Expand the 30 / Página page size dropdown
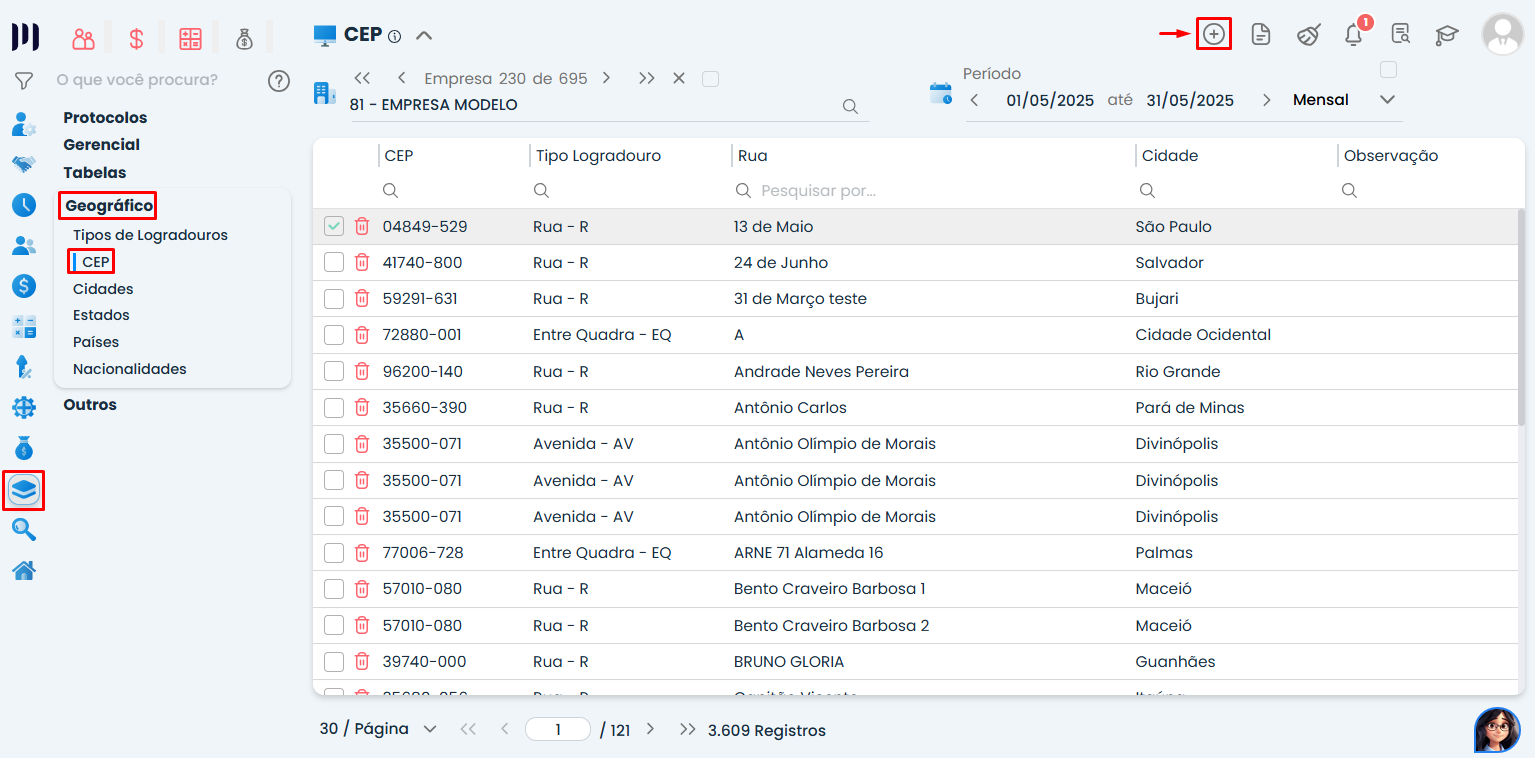Viewport: 1535px width, 758px height. click(x=430, y=729)
